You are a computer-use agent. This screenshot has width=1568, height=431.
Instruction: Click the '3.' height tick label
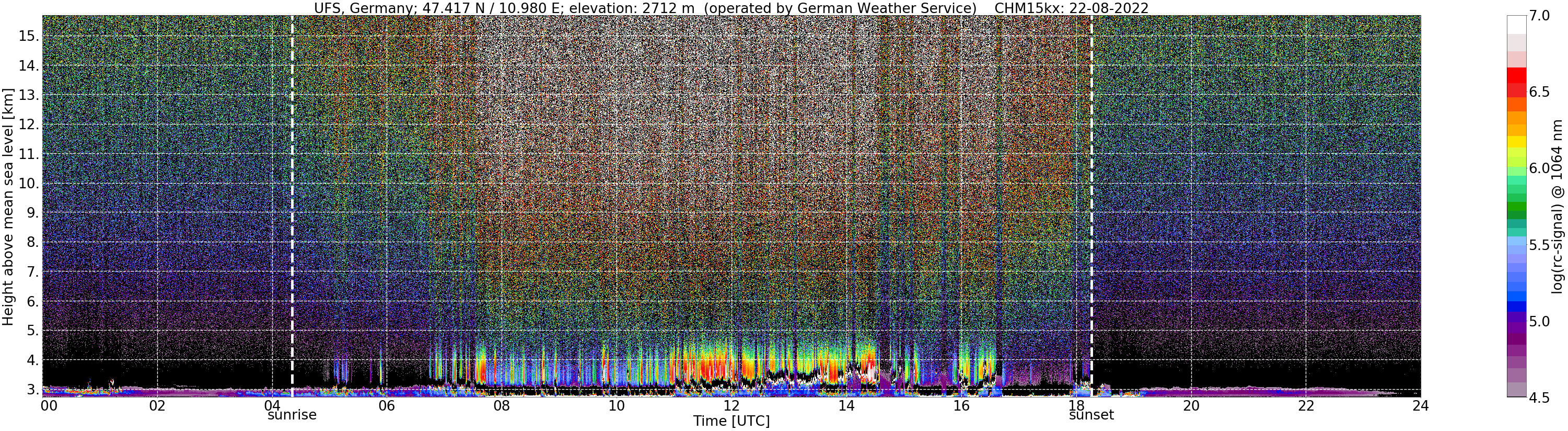coord(32,390)
